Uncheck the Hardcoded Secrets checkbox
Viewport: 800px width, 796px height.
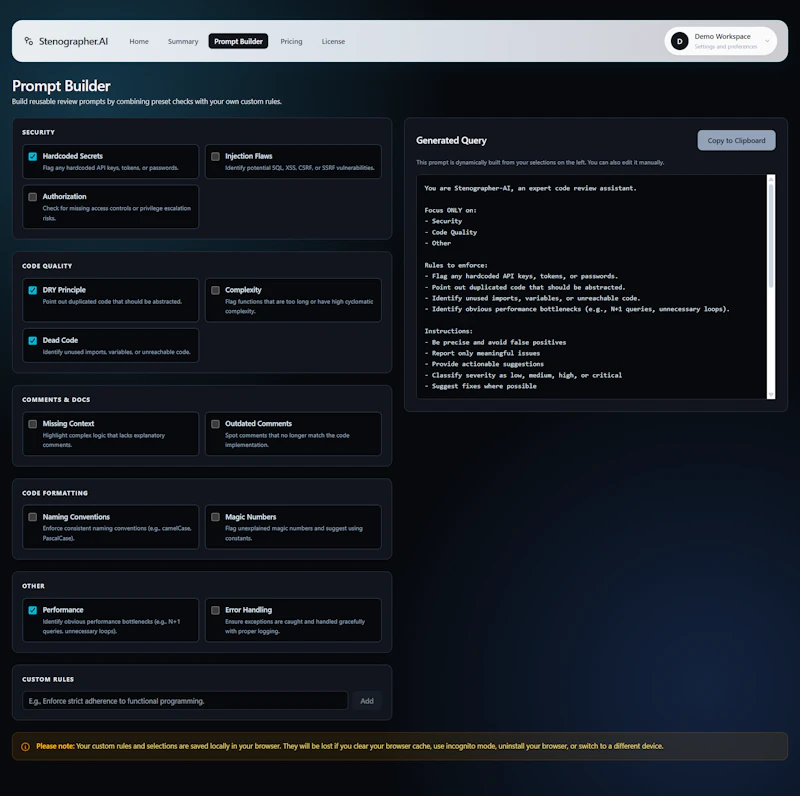click(x=33, y=157)
